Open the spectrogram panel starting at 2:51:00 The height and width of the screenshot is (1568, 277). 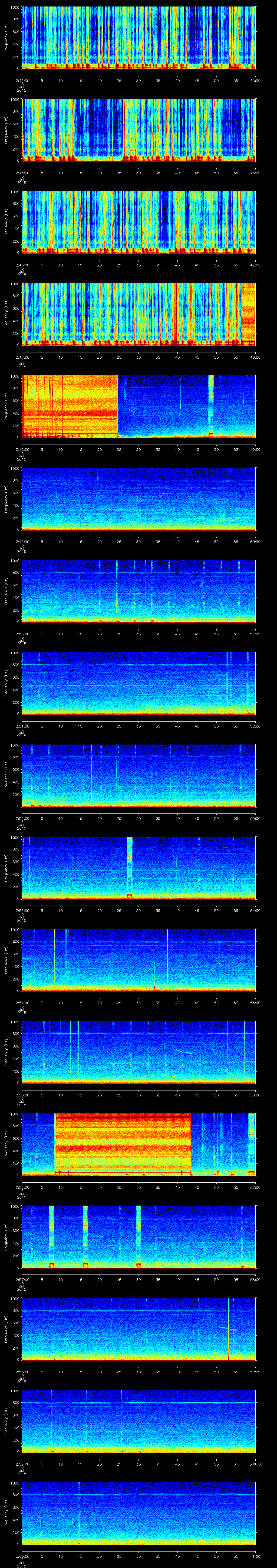(139, 683)
